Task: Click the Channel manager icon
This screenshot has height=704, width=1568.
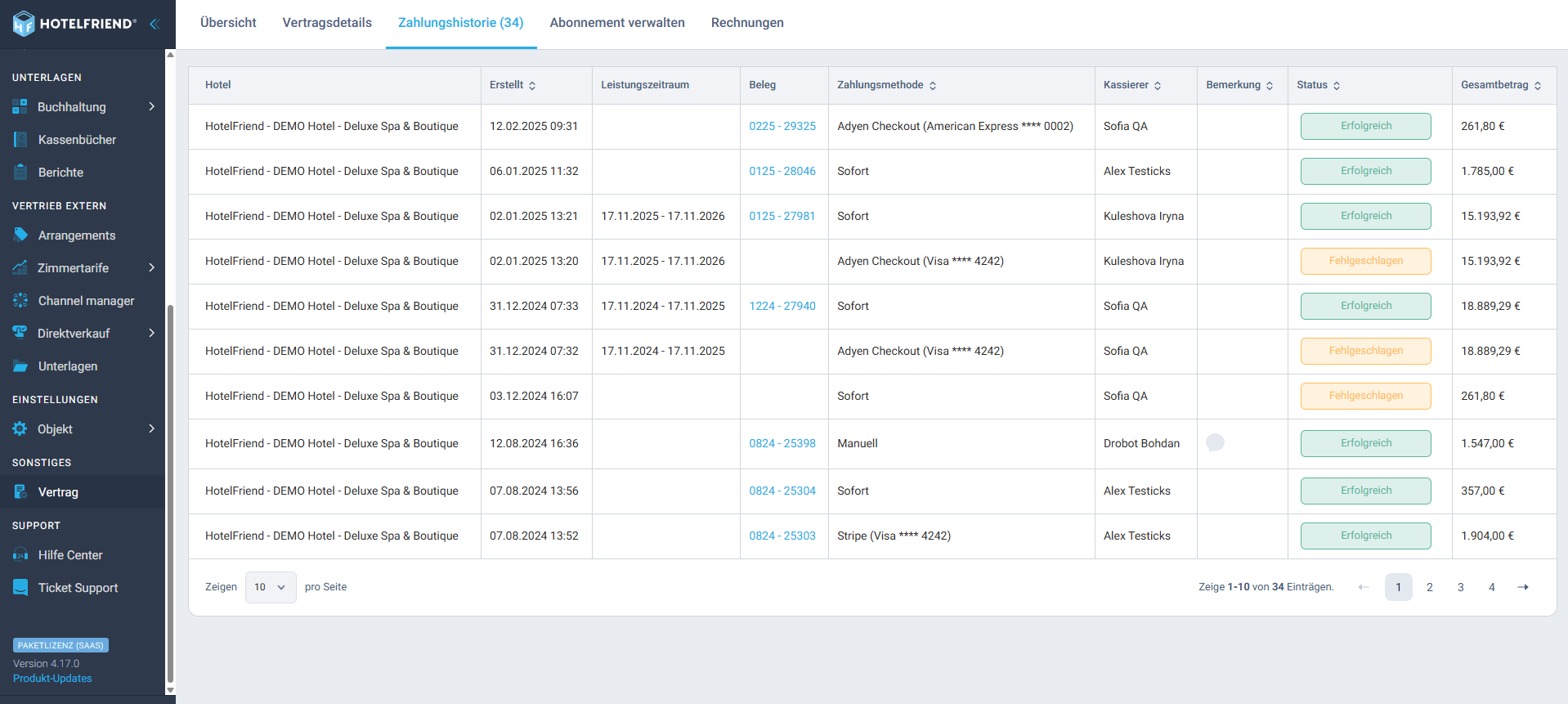Action: click(20, 301)
